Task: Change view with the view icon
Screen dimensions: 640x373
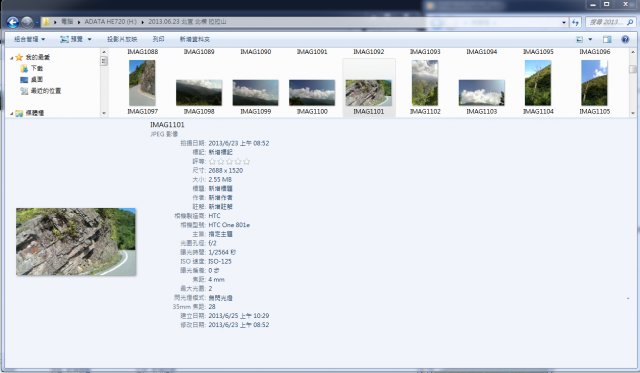Action: 579,39
